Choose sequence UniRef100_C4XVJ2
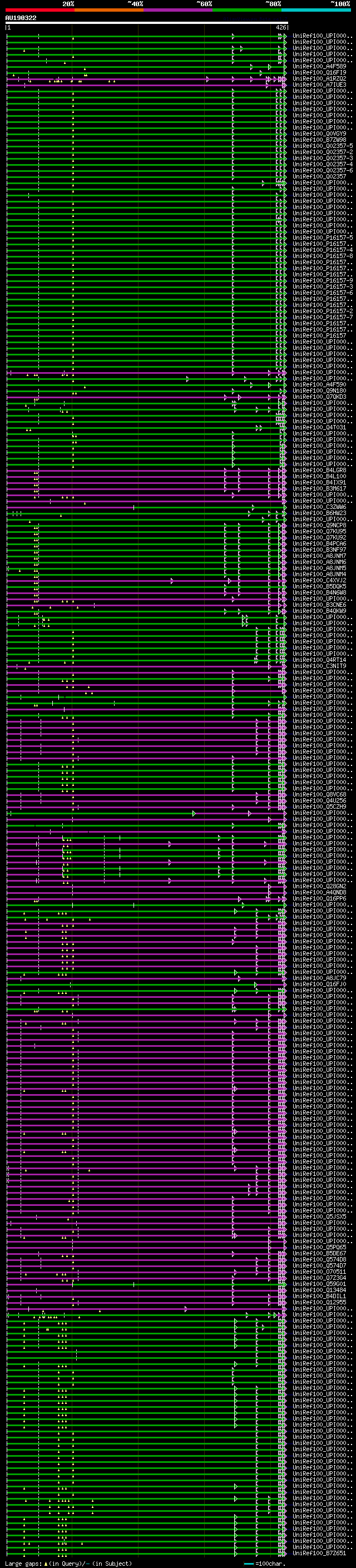This screenshot has width=356, height=1568. [x=319, y=580]
